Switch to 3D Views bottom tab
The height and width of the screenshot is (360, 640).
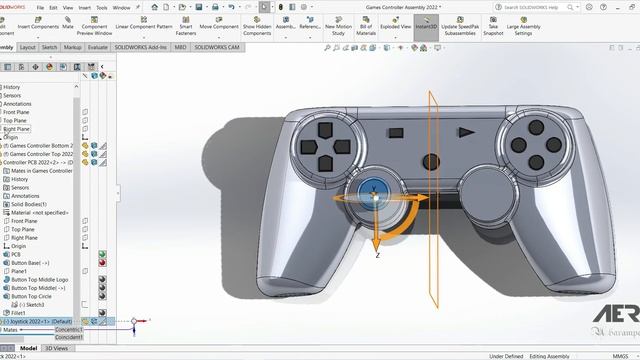56,348
